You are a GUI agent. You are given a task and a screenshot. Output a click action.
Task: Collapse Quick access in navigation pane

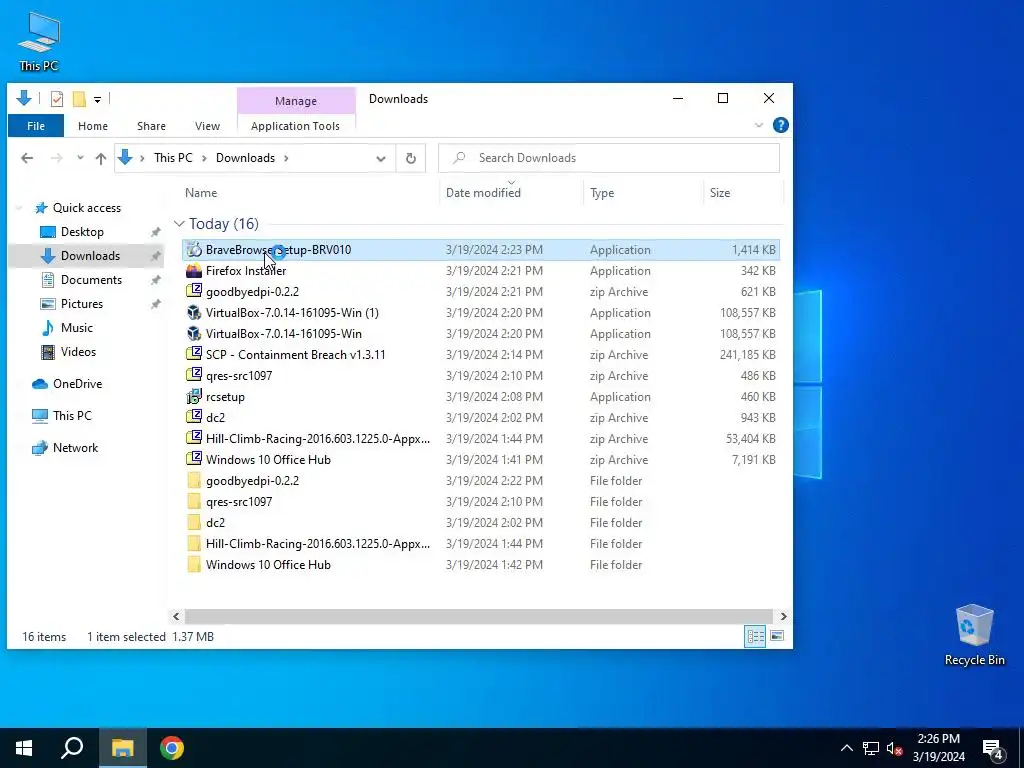click(x=20, y=208)
